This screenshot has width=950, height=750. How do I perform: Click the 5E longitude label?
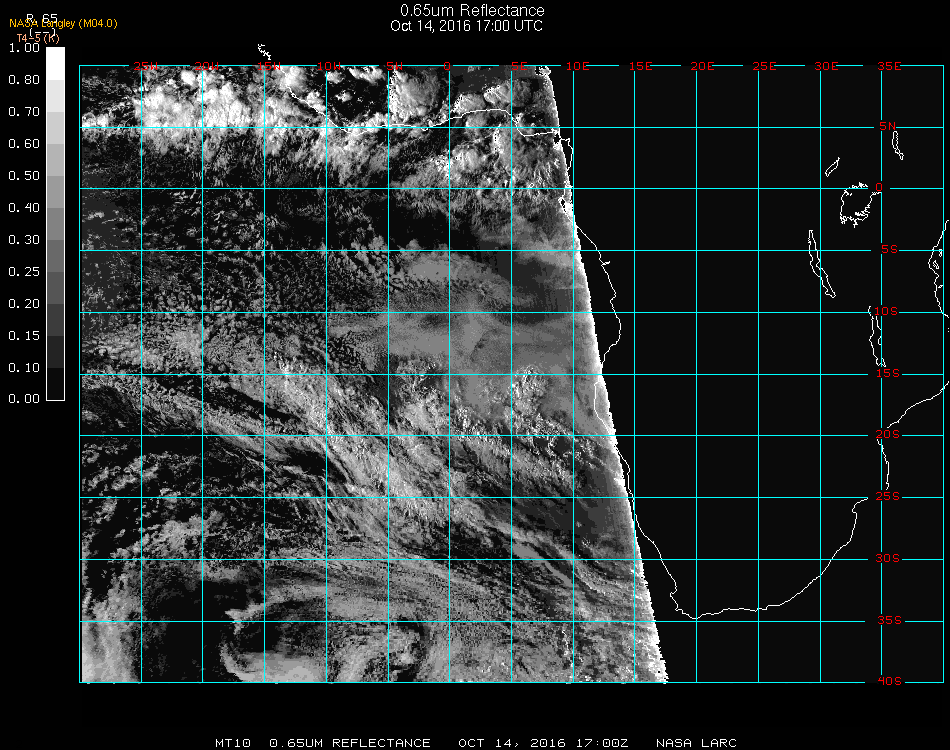(x=519, y=66)
